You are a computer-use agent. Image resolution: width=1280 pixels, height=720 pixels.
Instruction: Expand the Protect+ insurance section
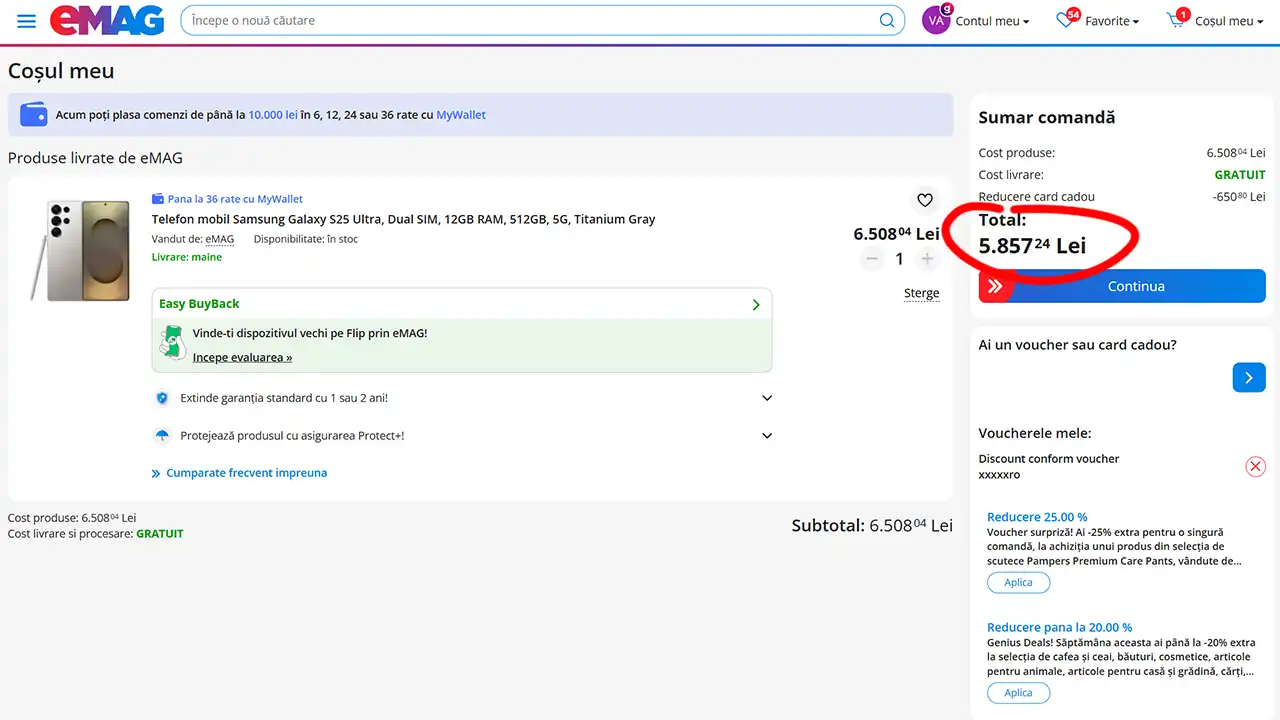tap(767, 436)
